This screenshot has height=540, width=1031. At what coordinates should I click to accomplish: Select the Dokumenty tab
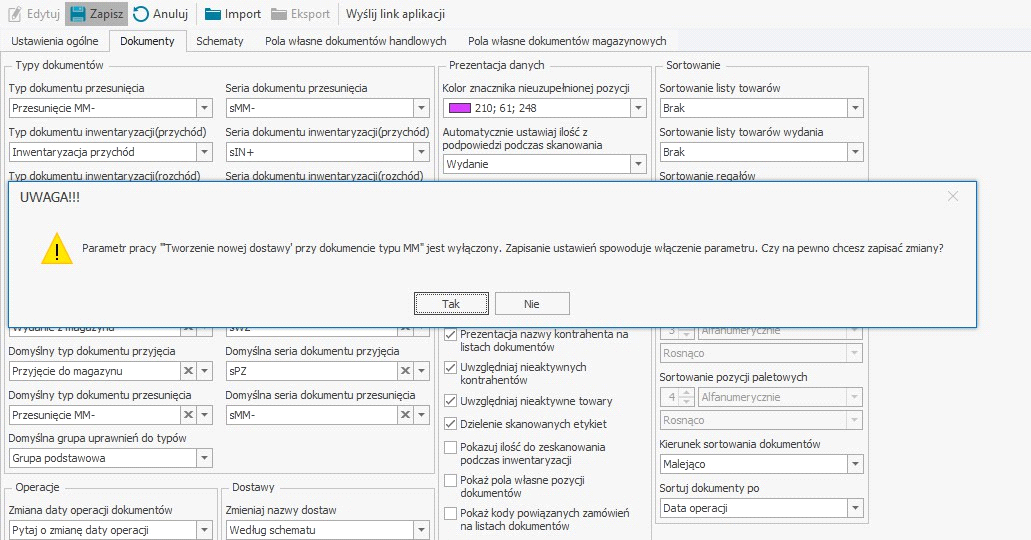pos(147,41)
